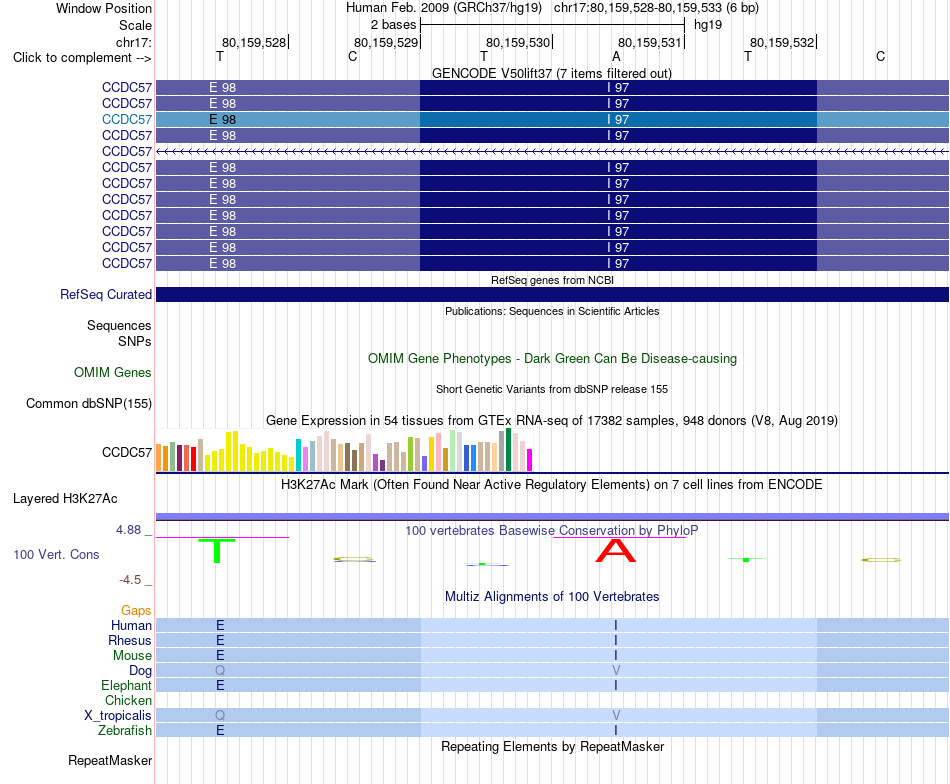Click 'E 98' in the highlighted light-blue transcript
This screenshot has height=784, width=950.
tap(222, 119)
